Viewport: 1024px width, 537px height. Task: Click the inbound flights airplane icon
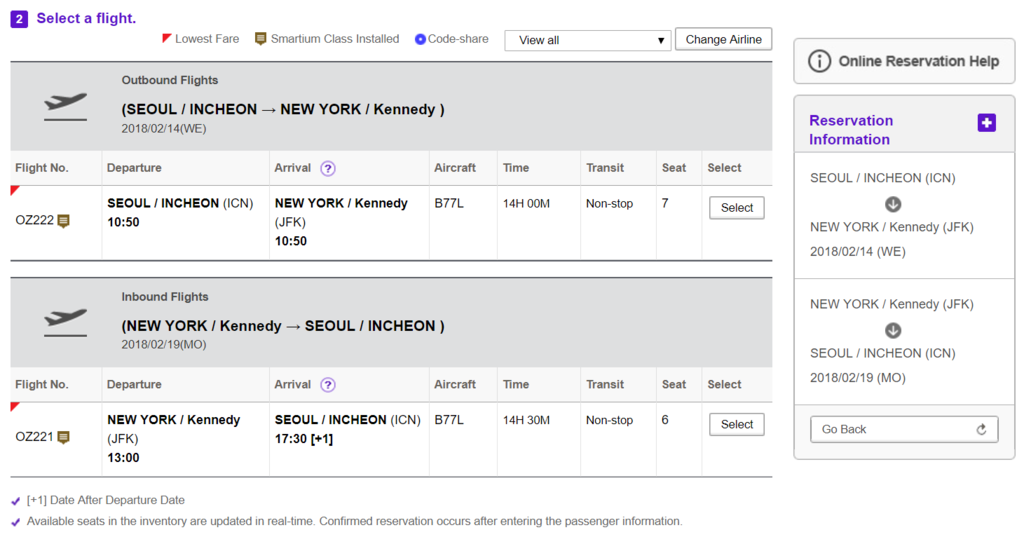click(66, 321)
